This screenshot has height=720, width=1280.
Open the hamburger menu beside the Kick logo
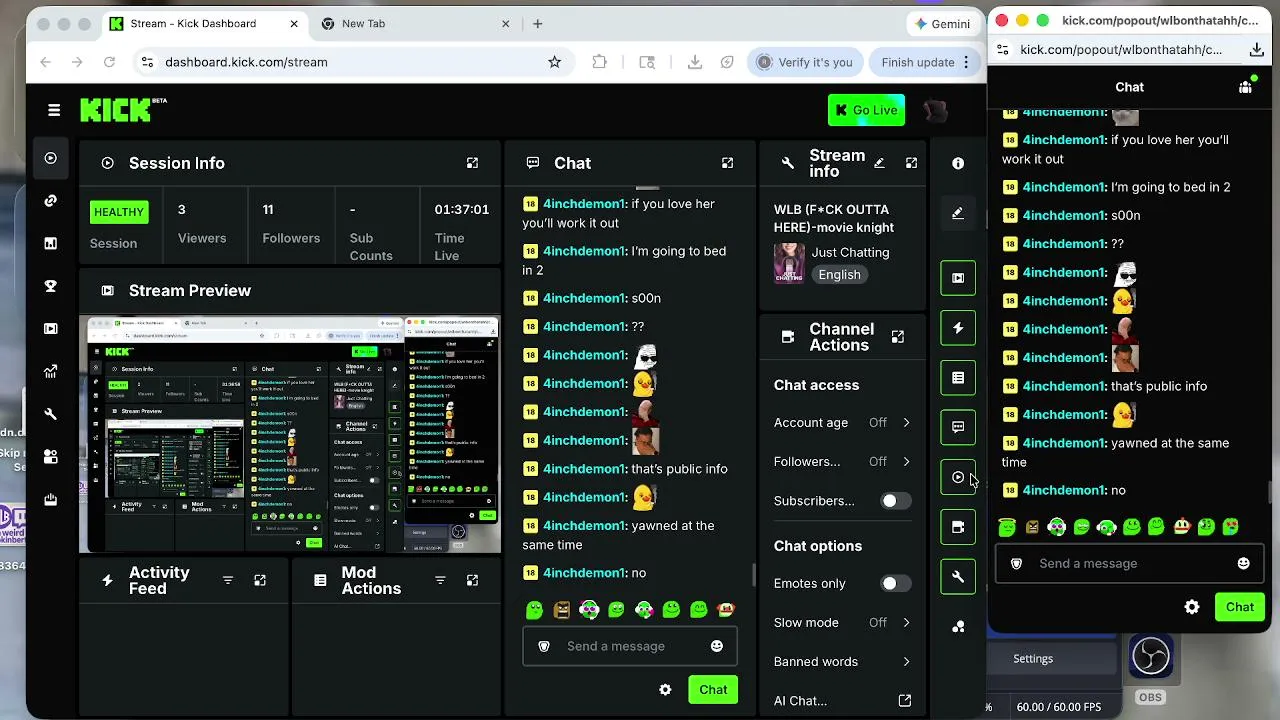54,110
